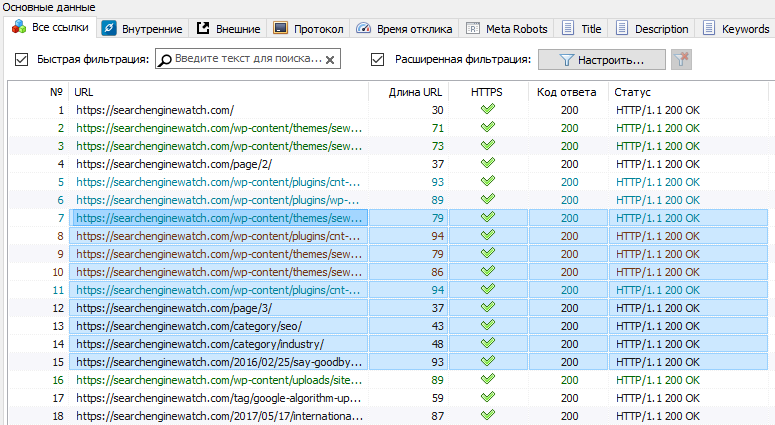Click row number 15 in the table
Image resolution: width=775 pixels, height=425 pixels.
(58, 362)
